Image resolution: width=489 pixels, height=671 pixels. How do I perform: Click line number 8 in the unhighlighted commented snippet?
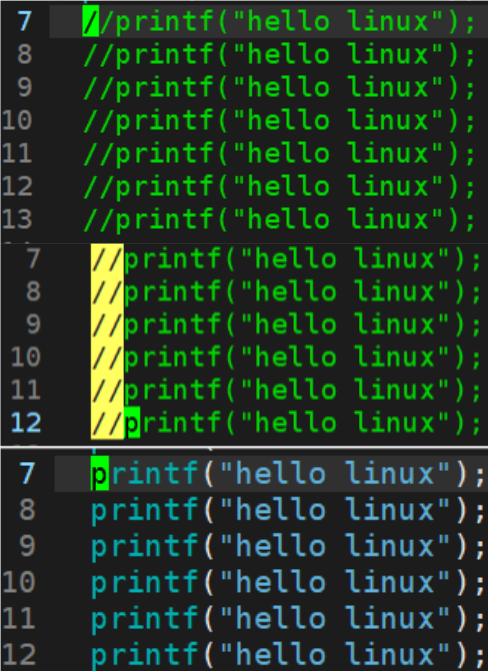pos(24,54)
